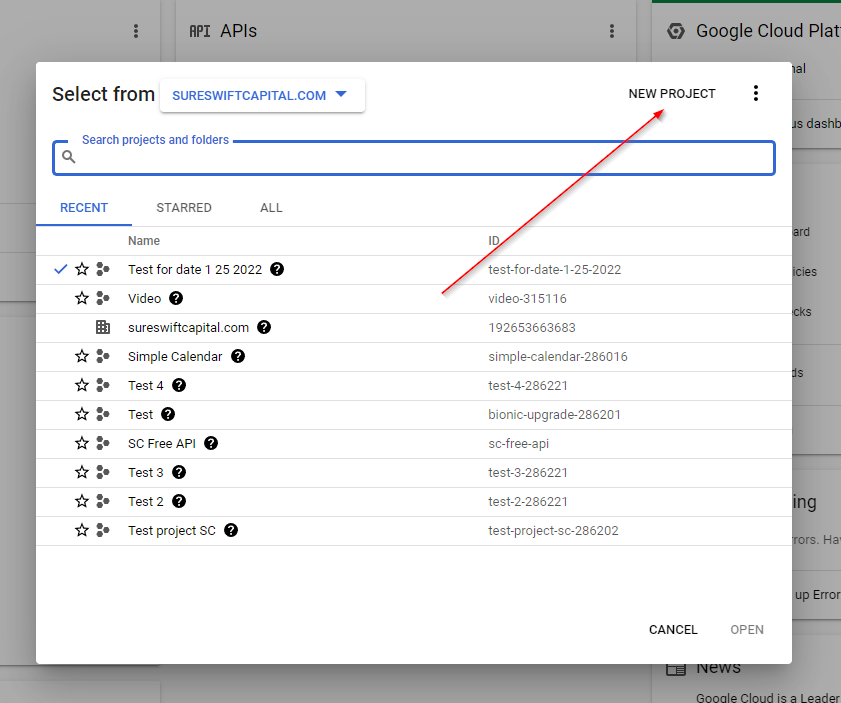Star the Test 4 project
This screenshot has height=703, width=841.
(82, 385)
